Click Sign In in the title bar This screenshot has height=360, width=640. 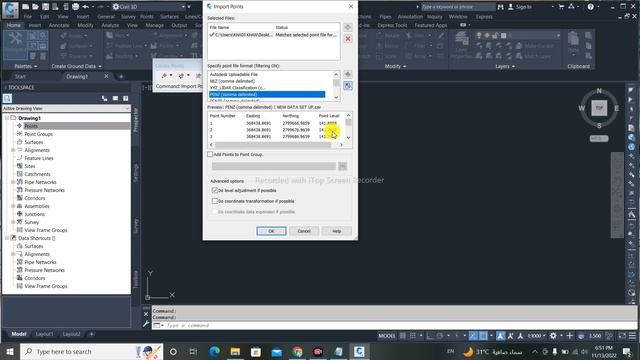[x=519, y=7]
